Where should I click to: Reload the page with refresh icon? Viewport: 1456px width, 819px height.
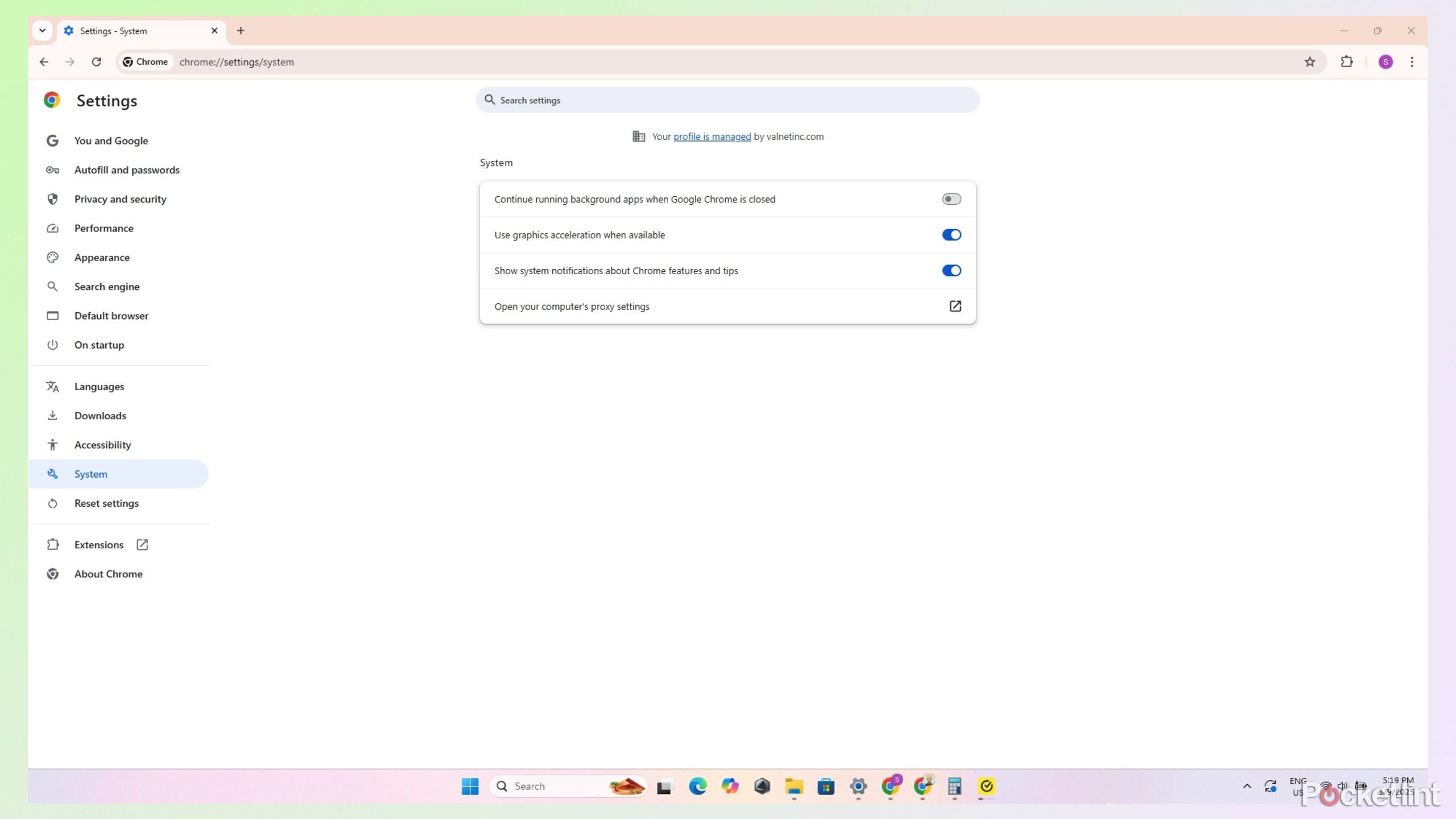97,62
